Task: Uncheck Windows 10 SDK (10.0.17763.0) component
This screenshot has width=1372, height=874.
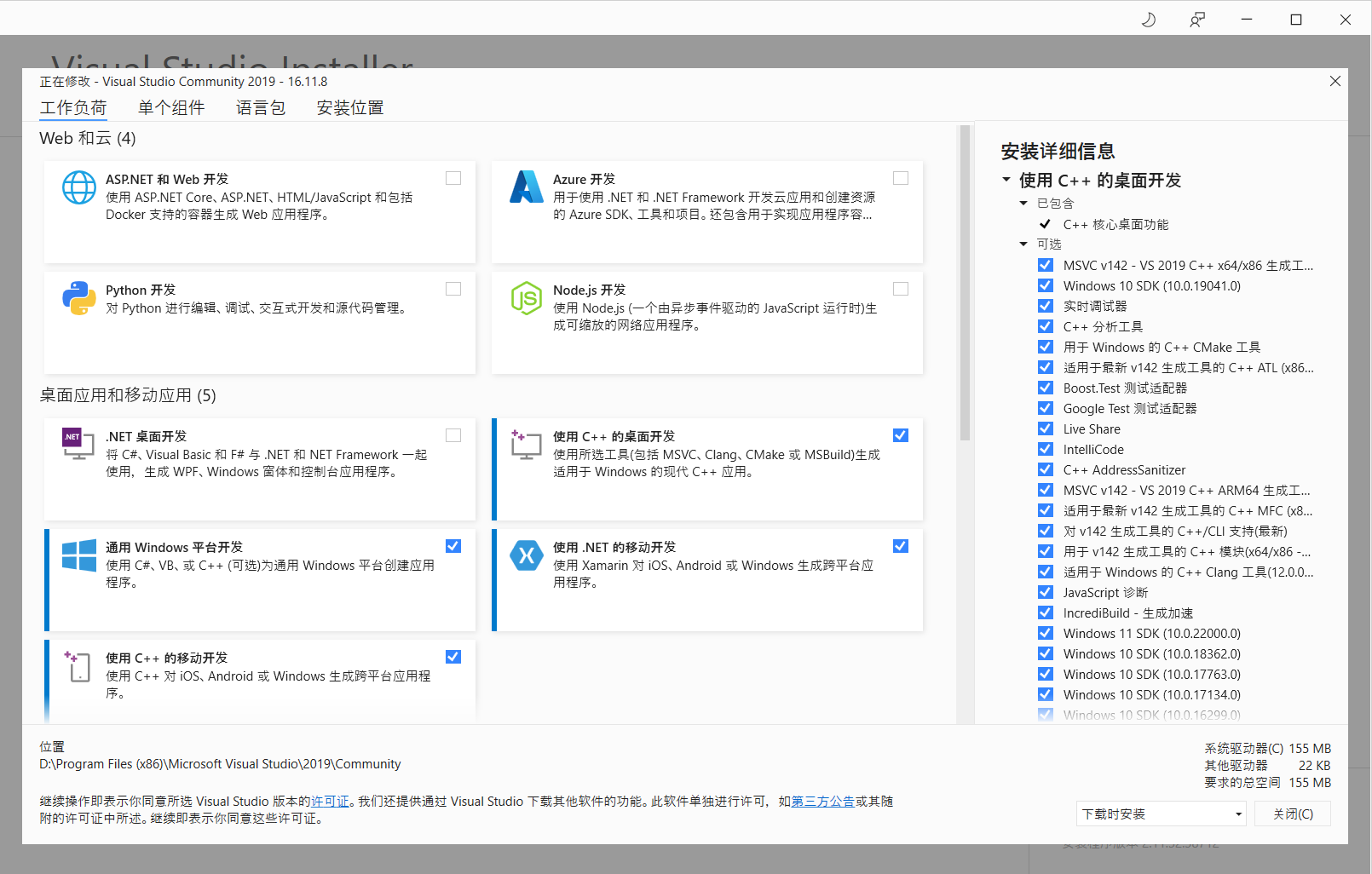Action: tap(1046, 674)
